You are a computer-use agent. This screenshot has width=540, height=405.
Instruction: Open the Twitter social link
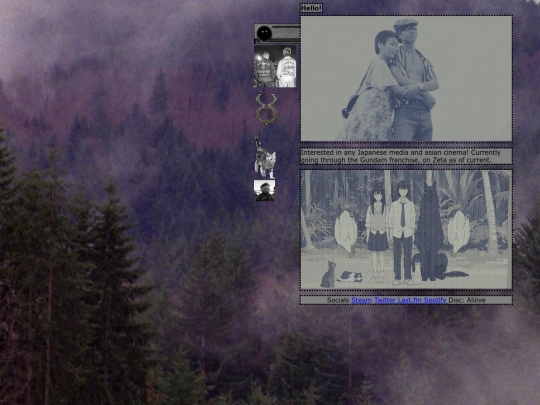tap(385, 300)
